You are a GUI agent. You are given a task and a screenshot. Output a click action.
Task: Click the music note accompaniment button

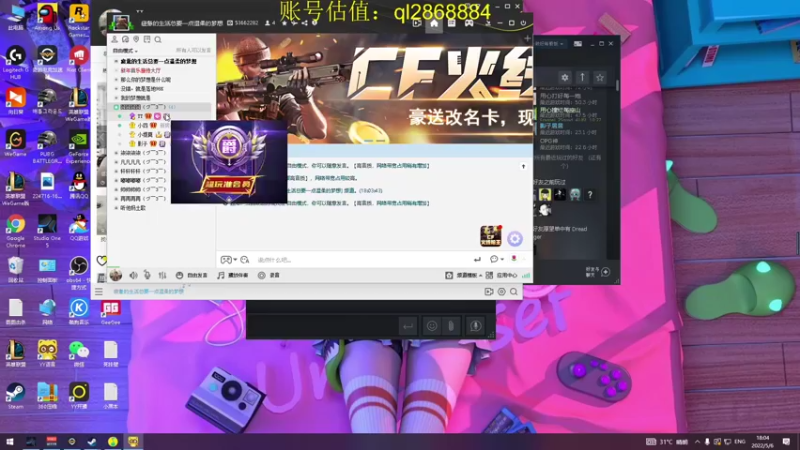[x=233, y=275]
